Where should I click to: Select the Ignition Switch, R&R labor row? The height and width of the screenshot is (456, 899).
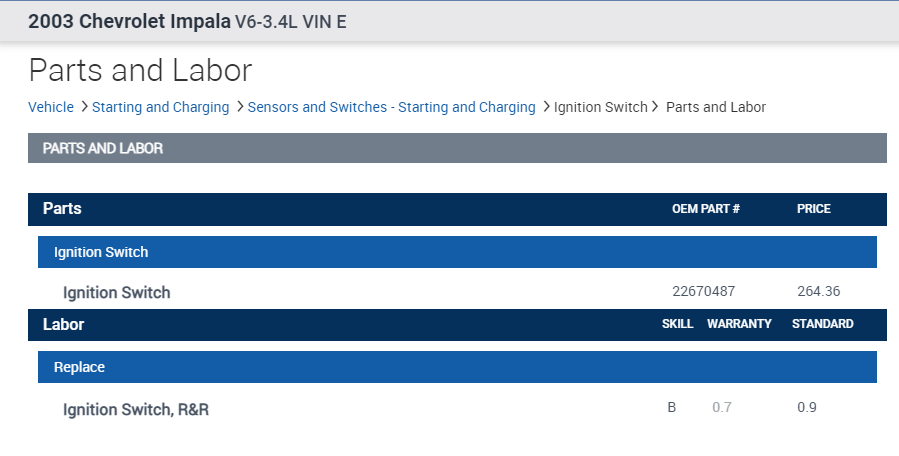coord(136,409)
